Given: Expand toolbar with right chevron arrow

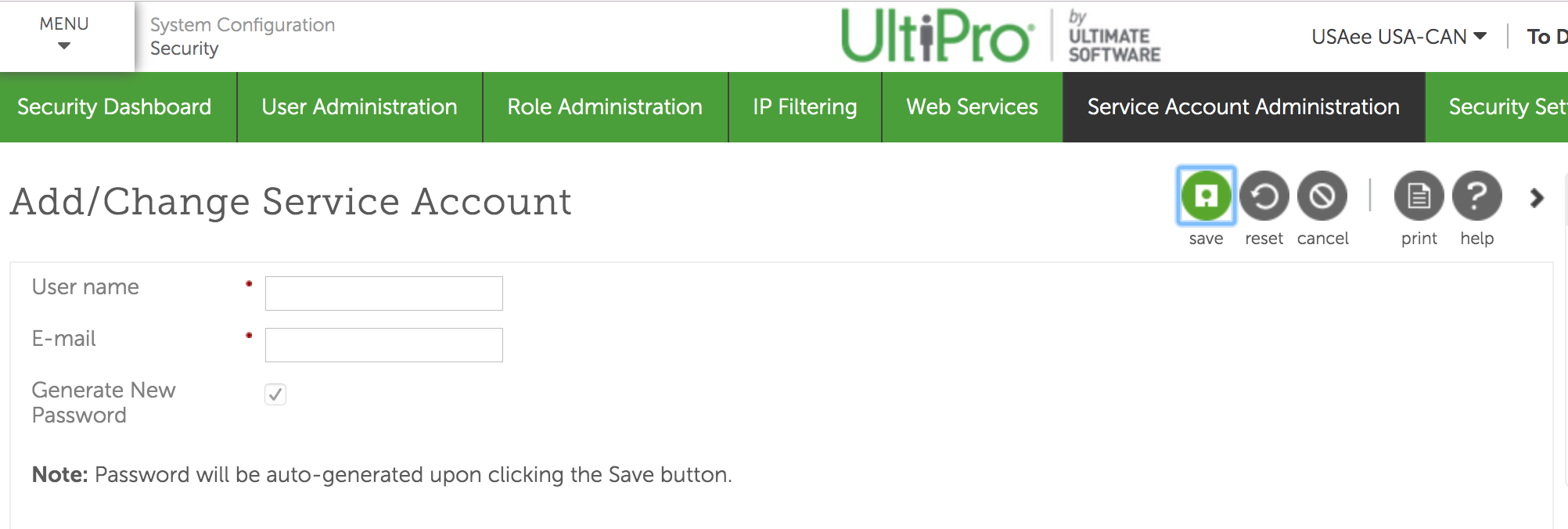Looking at the screenshot, I should [1537, 198].
